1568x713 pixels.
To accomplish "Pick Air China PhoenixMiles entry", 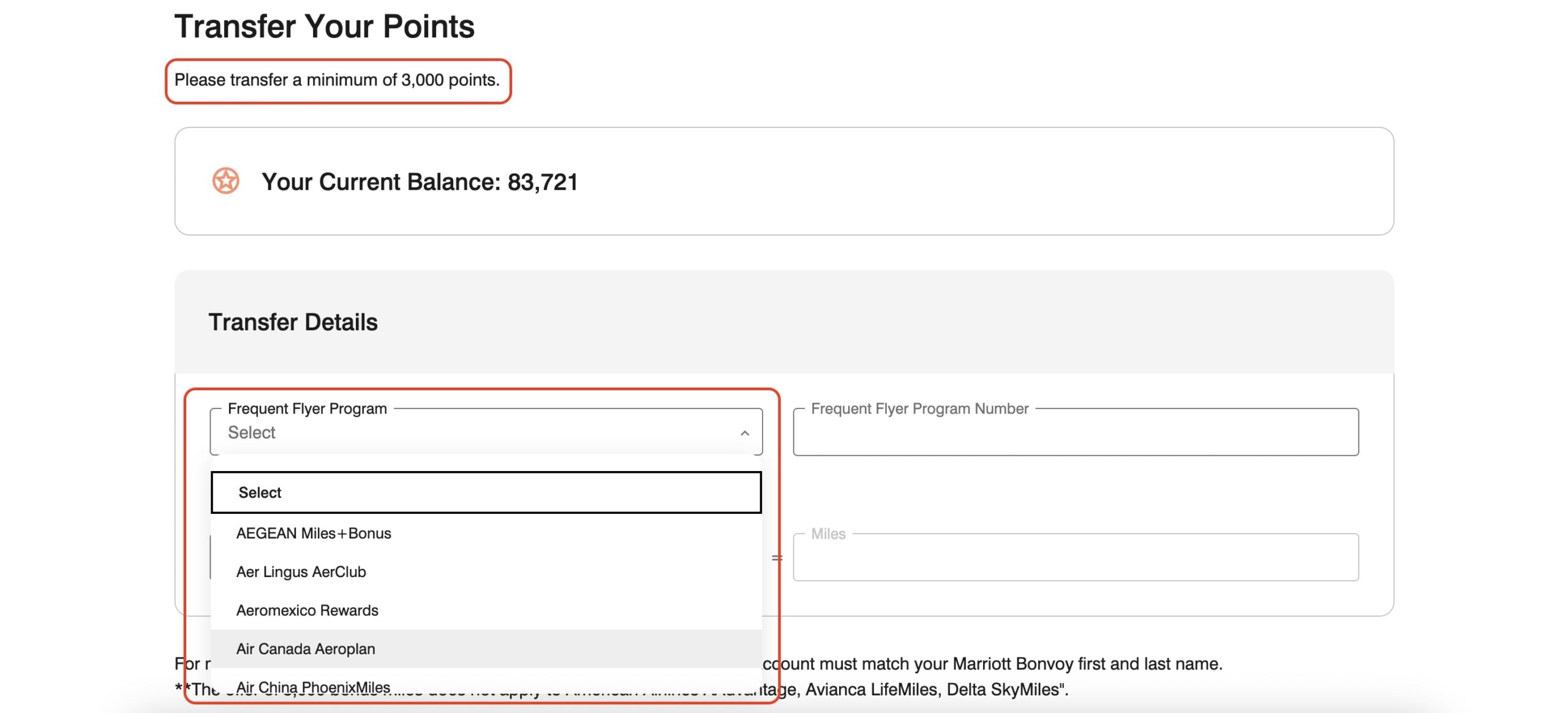I will point(313,687).
